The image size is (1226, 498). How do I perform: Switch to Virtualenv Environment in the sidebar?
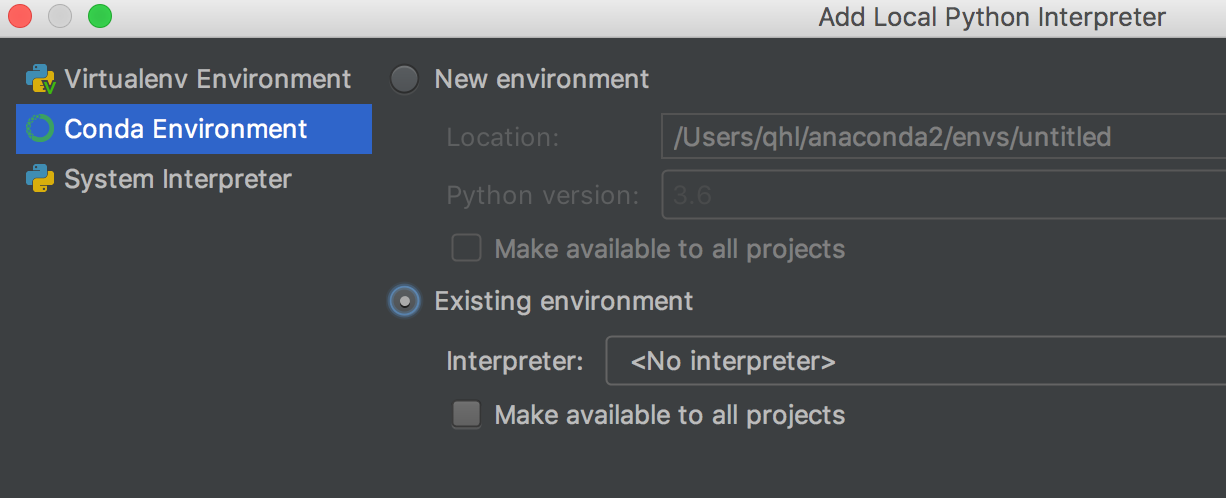point(207,79)
